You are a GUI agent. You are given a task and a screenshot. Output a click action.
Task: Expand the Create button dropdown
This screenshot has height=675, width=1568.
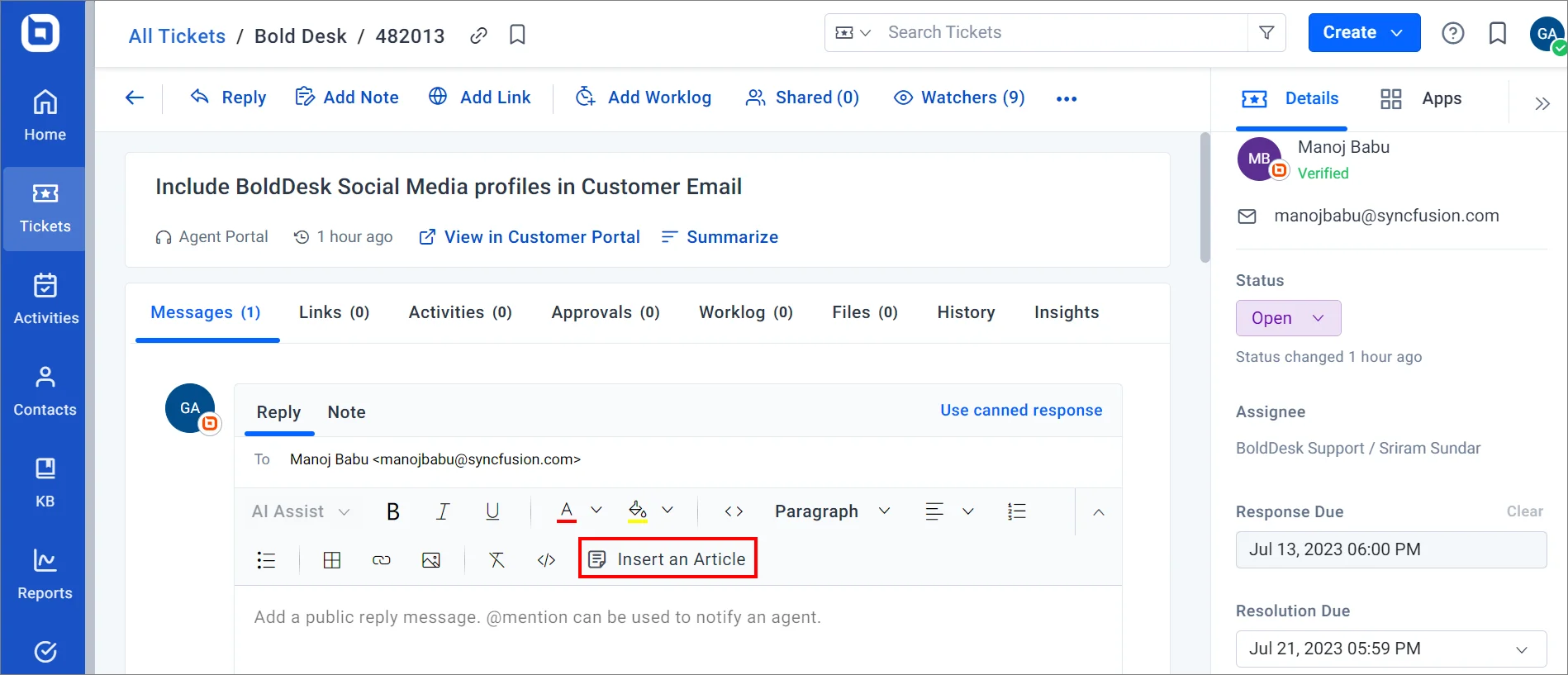(x=1397, y=33)
